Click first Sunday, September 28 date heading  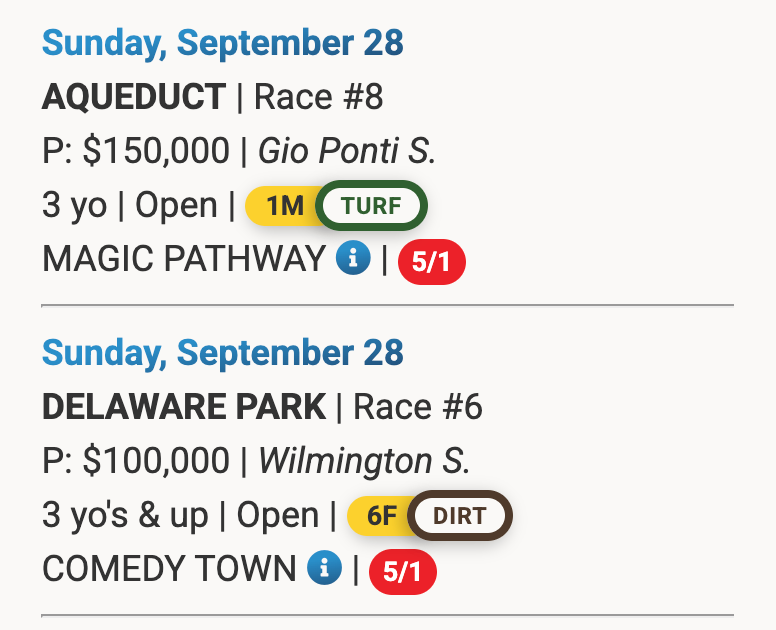coord(222,43)
